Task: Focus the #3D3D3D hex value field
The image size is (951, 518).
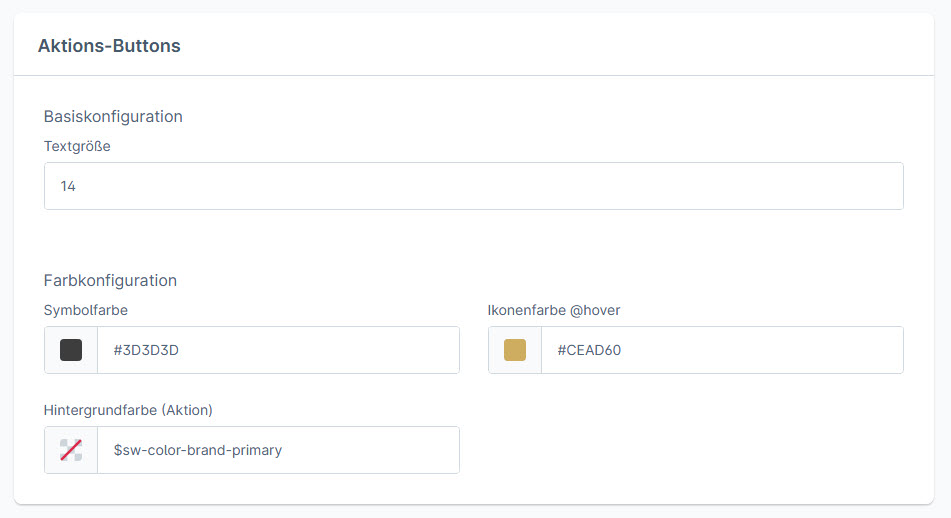Action: pos(277,350)
